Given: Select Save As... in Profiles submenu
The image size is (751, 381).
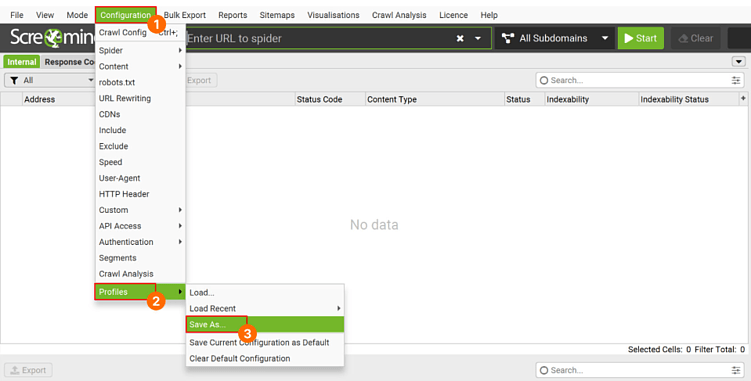Looking at the screenshot, I should click(265, 324).
